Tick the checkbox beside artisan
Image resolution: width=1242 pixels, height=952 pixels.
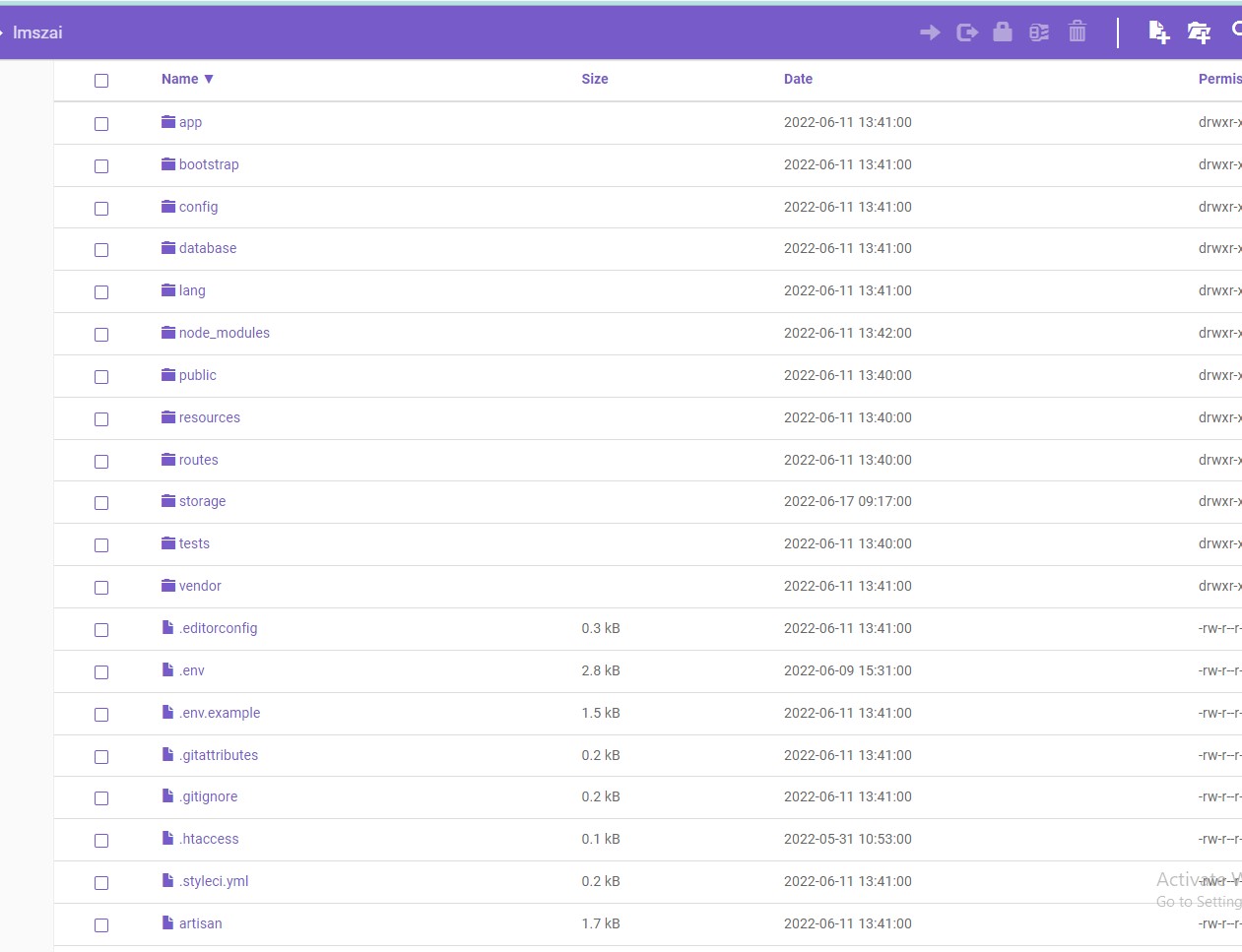point(101,925)
